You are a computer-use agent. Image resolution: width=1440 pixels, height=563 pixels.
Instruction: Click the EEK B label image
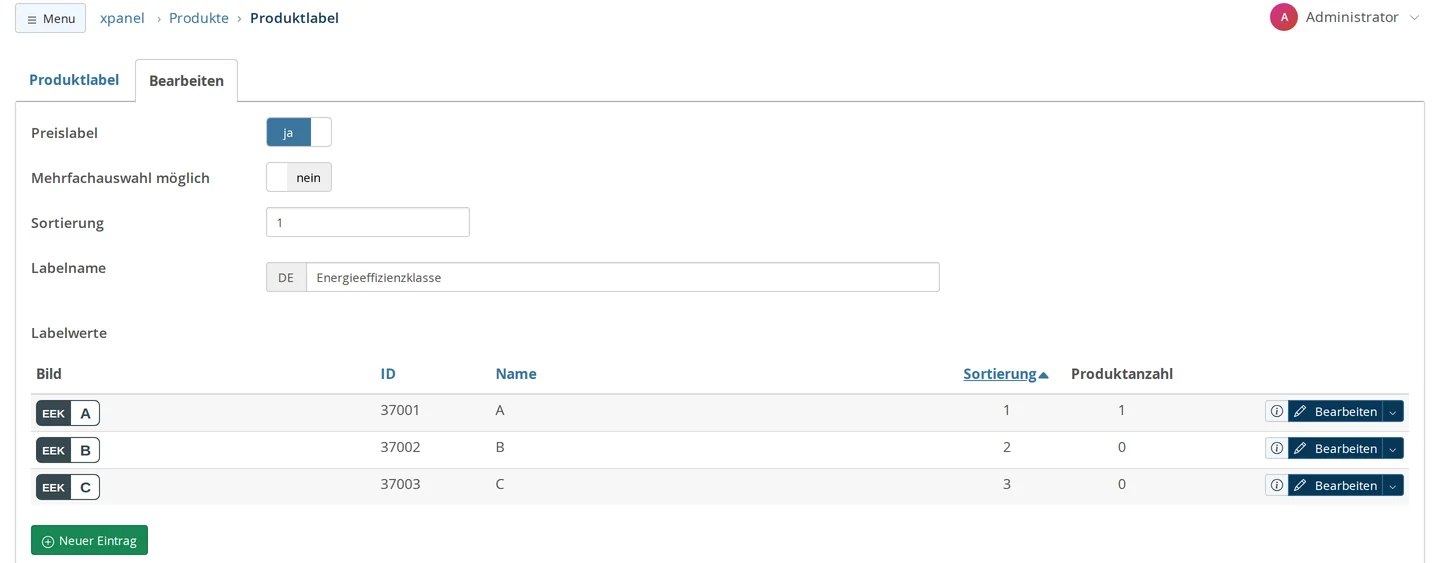click(x=68, y=450)
